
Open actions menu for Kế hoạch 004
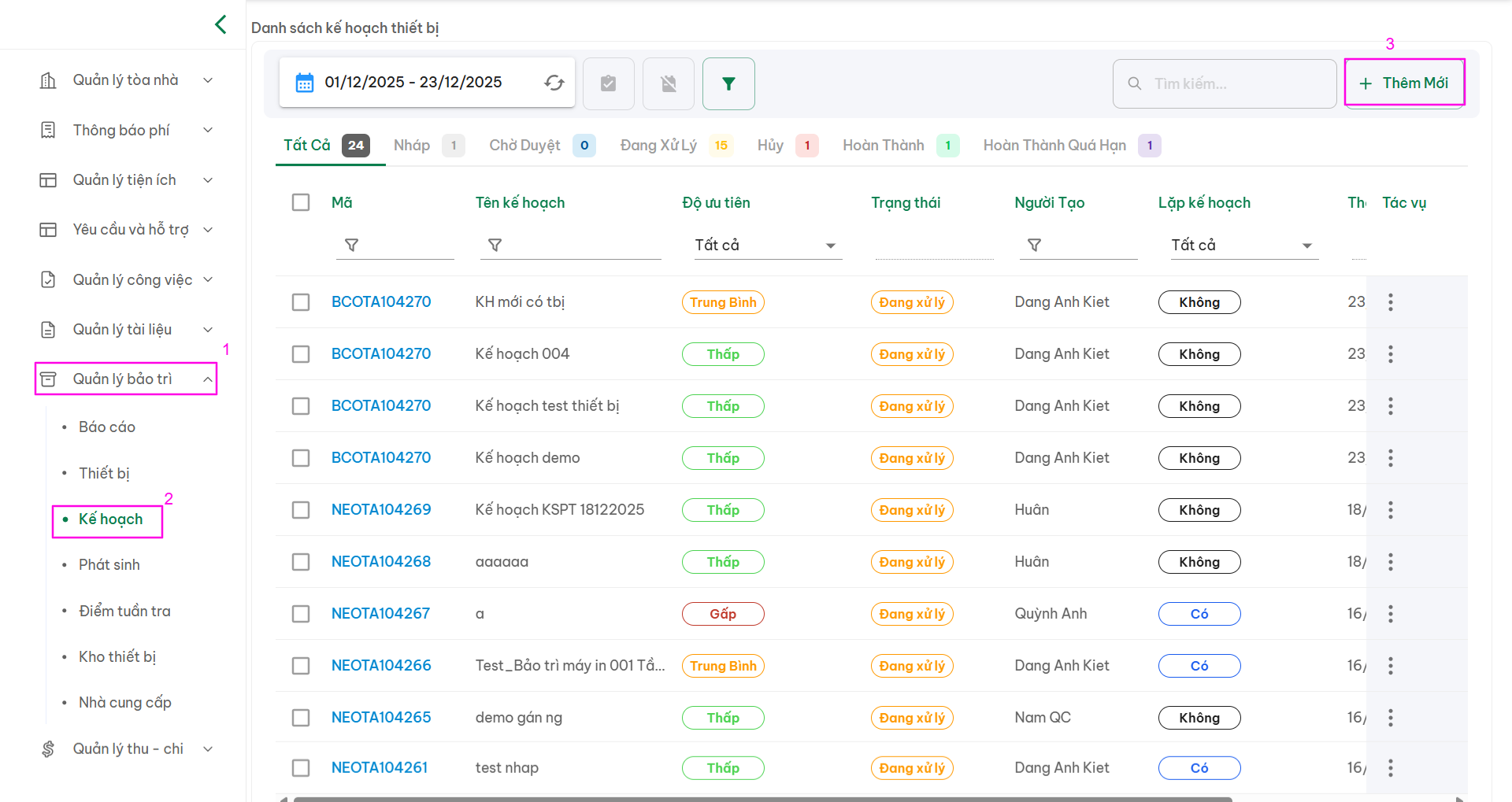coord(1390,354)
